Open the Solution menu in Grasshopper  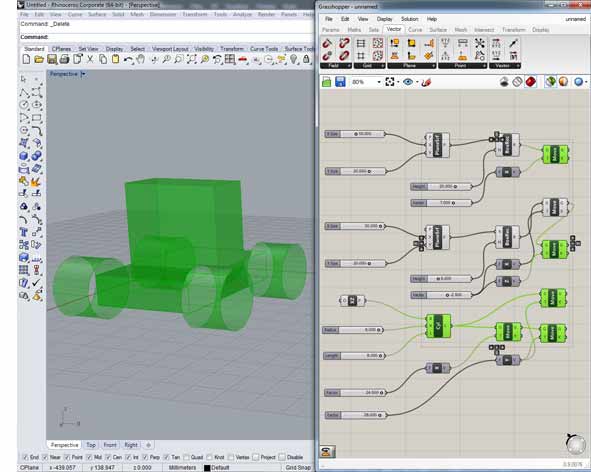click(x=409, y=19)
